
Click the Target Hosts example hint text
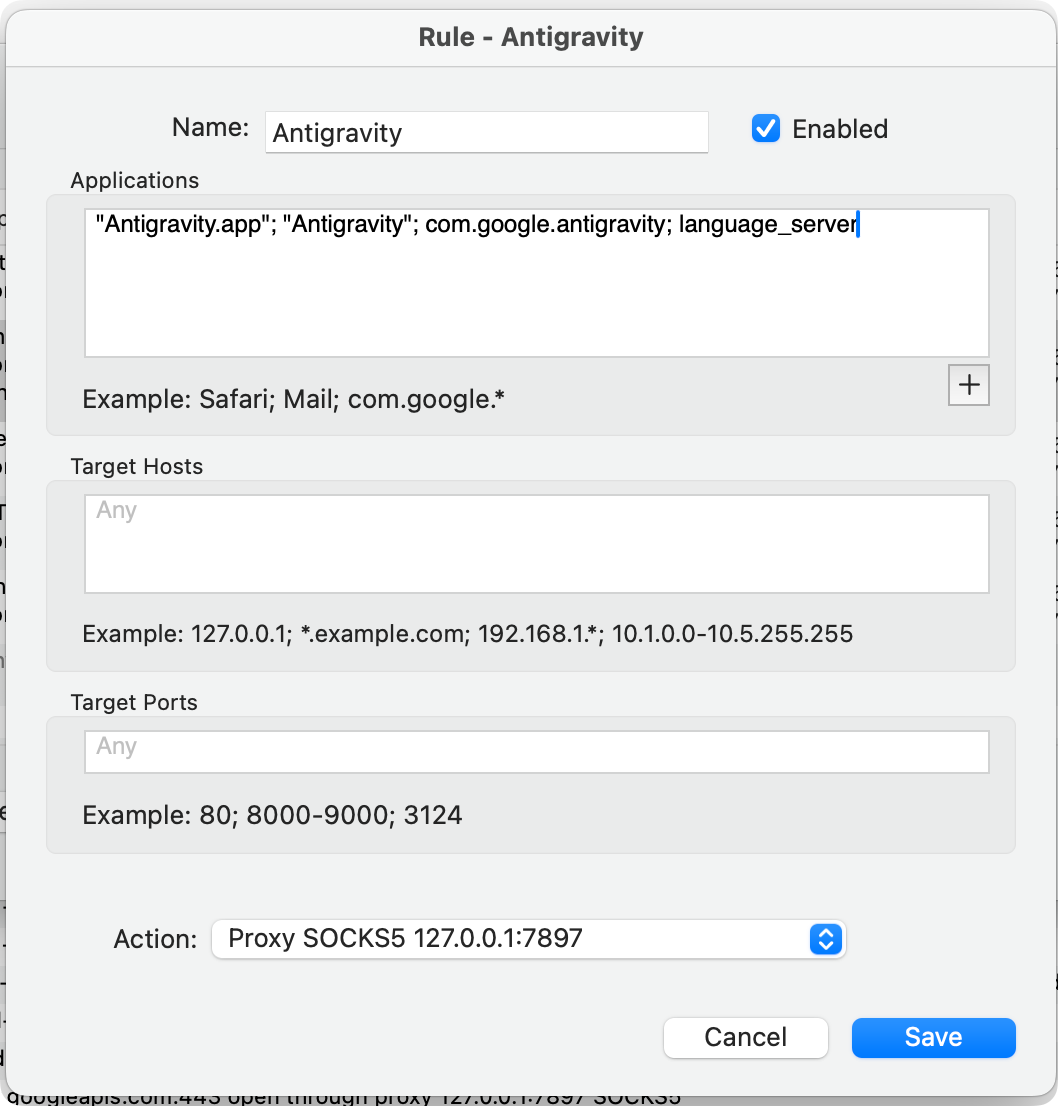[468, 634]
